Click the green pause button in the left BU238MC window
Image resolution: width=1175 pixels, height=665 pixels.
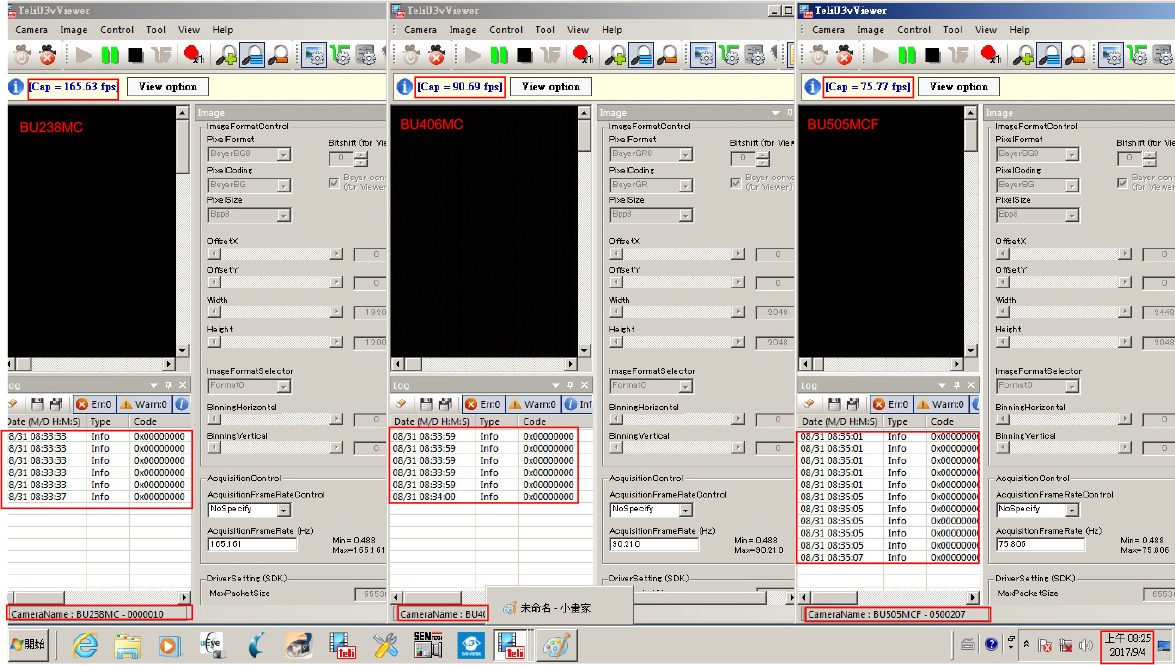[x=109, y=55]
